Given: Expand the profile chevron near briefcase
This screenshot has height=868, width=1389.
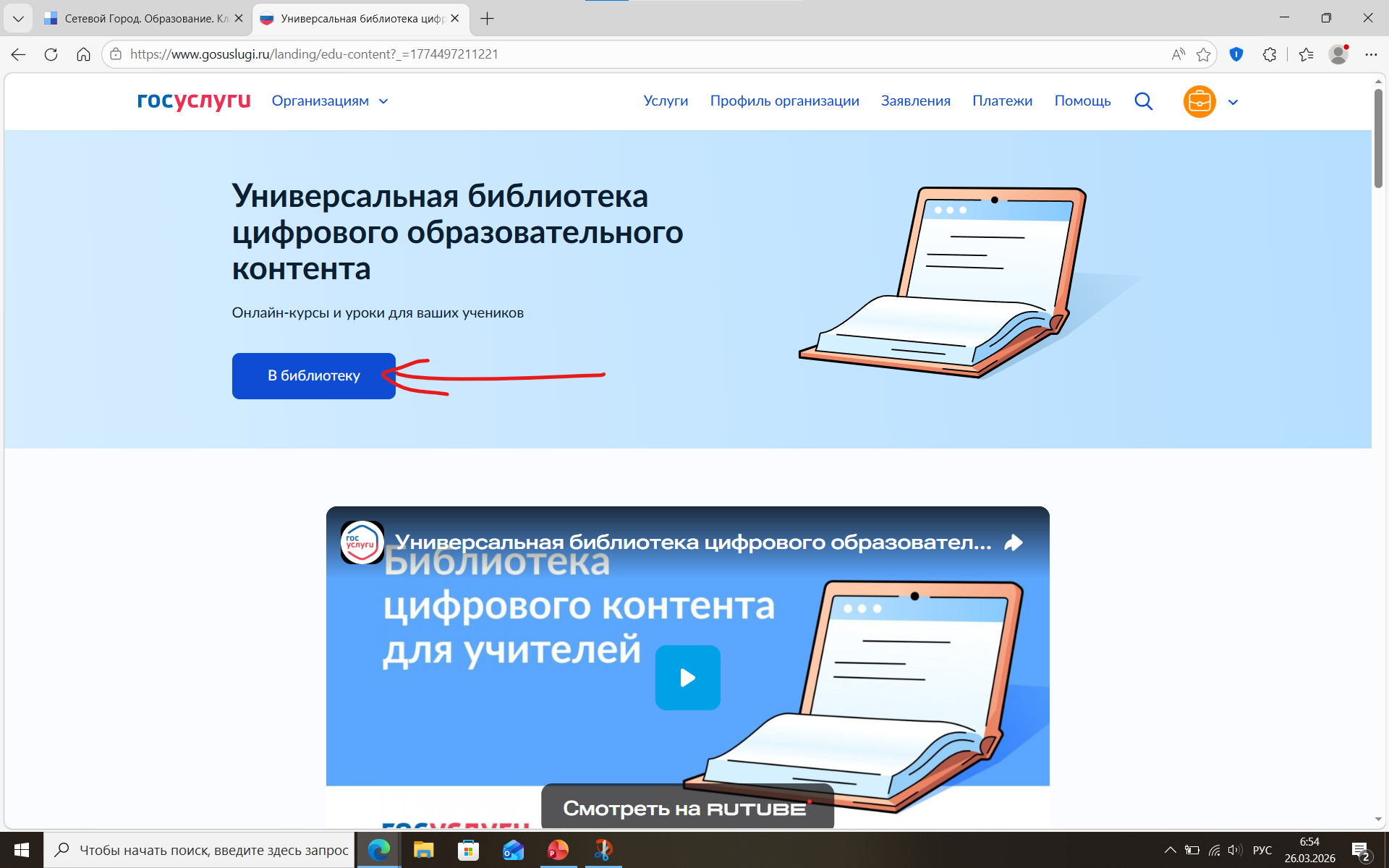Looking at the screenshot, I should pyautogui.click(x=1233, y=102).
